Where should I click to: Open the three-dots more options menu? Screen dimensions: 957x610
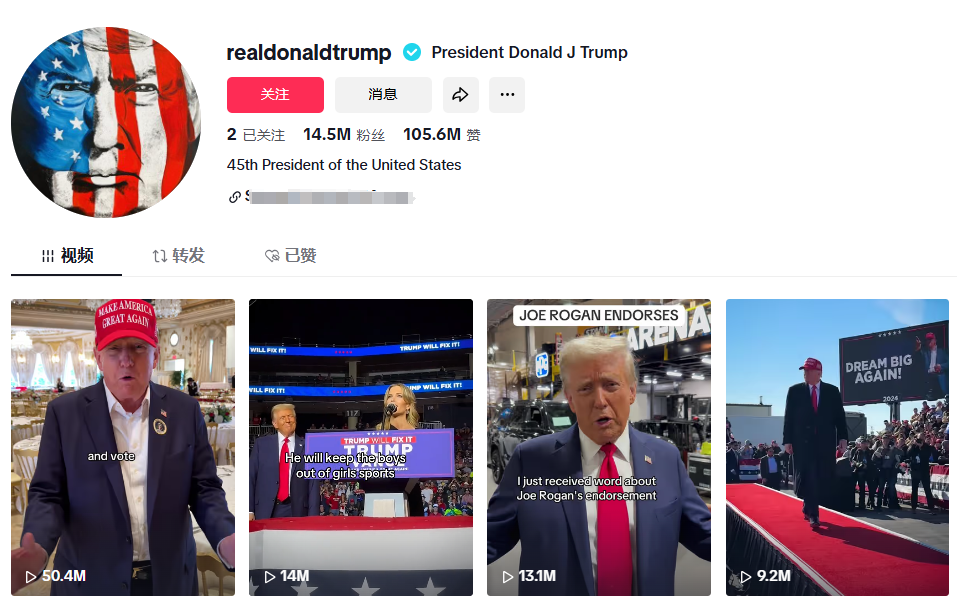click(507, 95)
